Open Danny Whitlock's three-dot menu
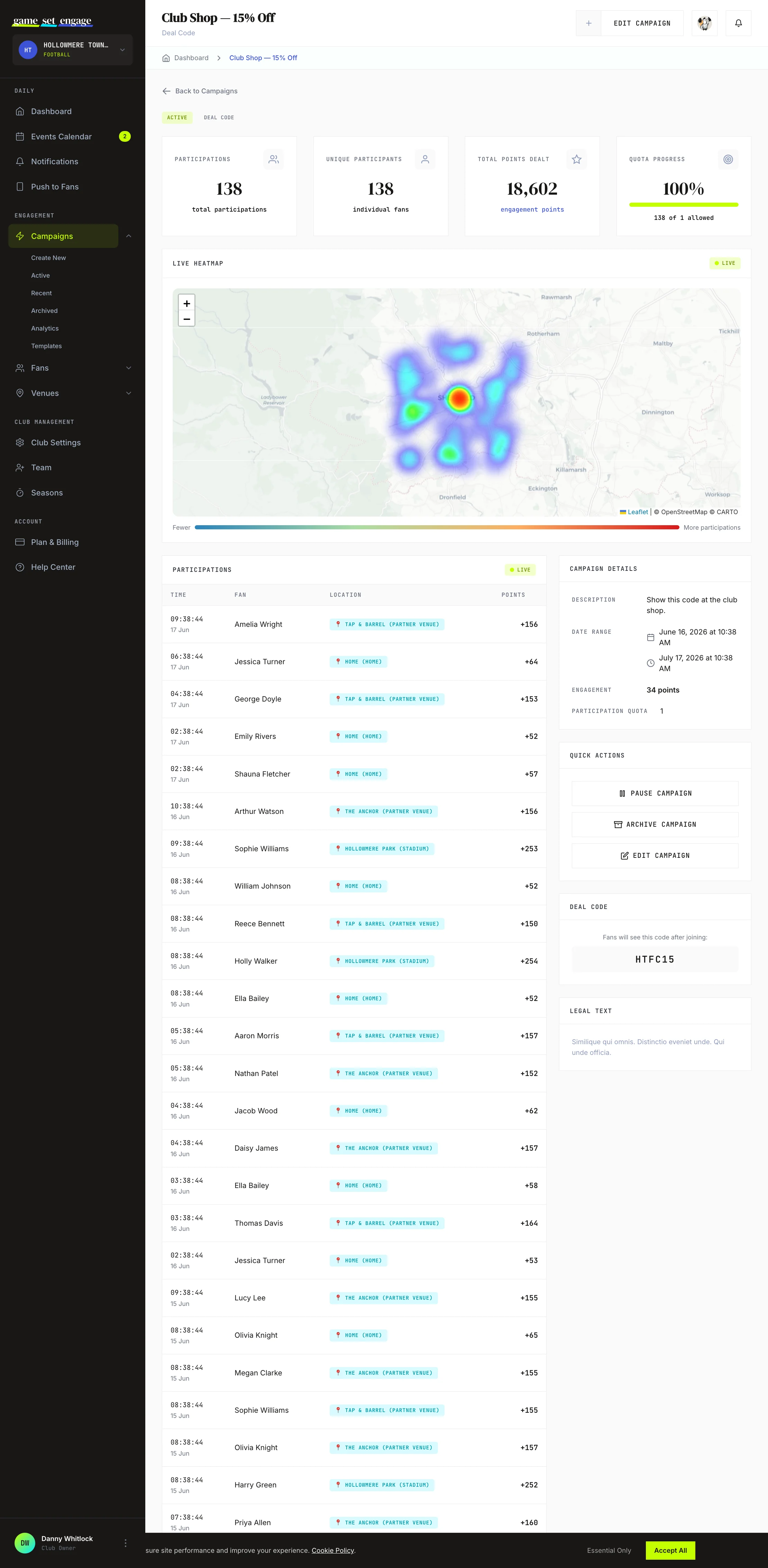768x1568 pixels. coord(126,1543)
